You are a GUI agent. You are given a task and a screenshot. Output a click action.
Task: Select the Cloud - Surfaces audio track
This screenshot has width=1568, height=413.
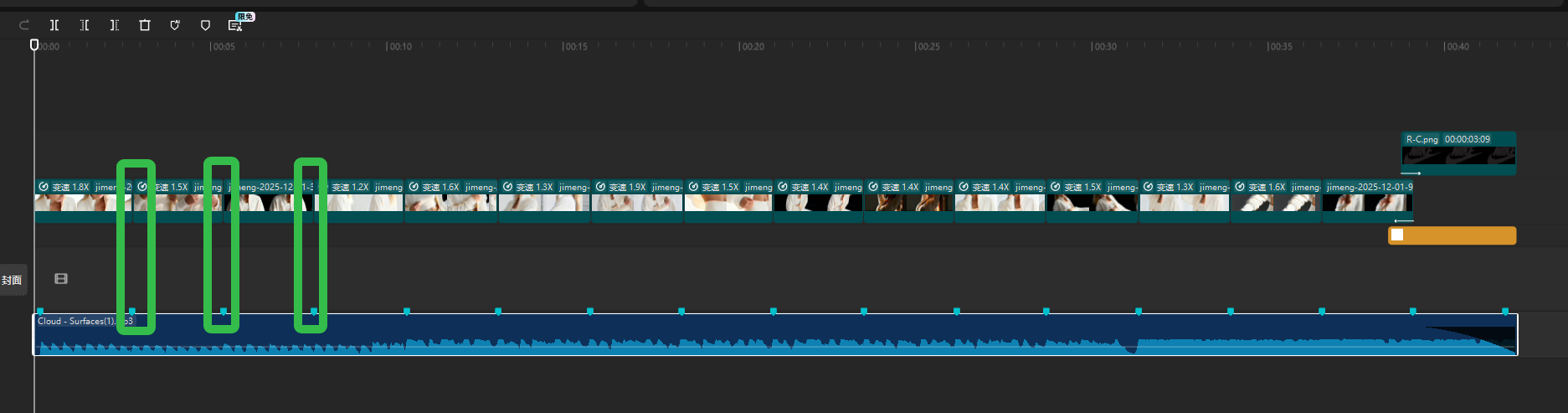[x=753, y=335]
